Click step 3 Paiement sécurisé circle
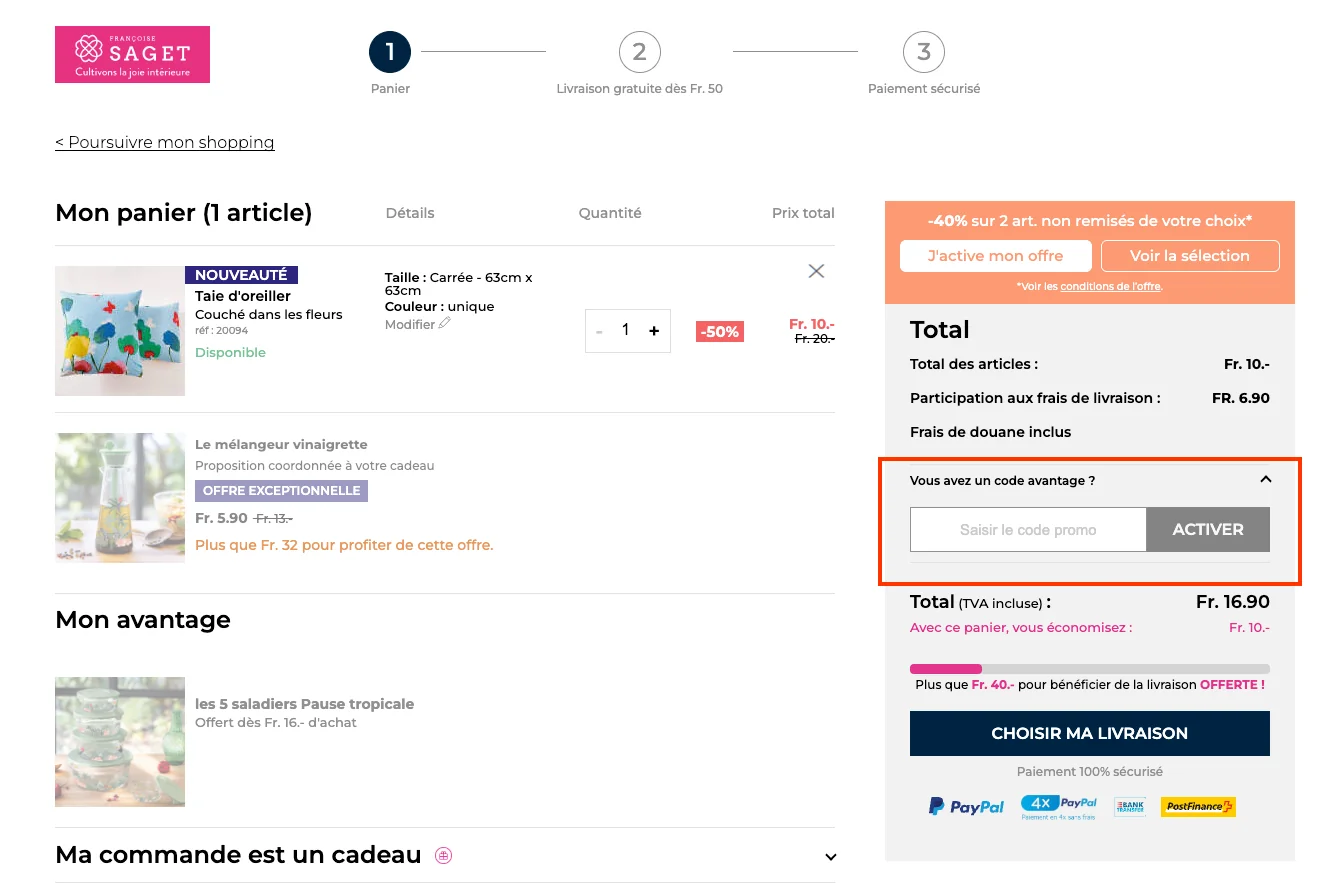This screenshot has height=883, width=1338. point(923,52)
